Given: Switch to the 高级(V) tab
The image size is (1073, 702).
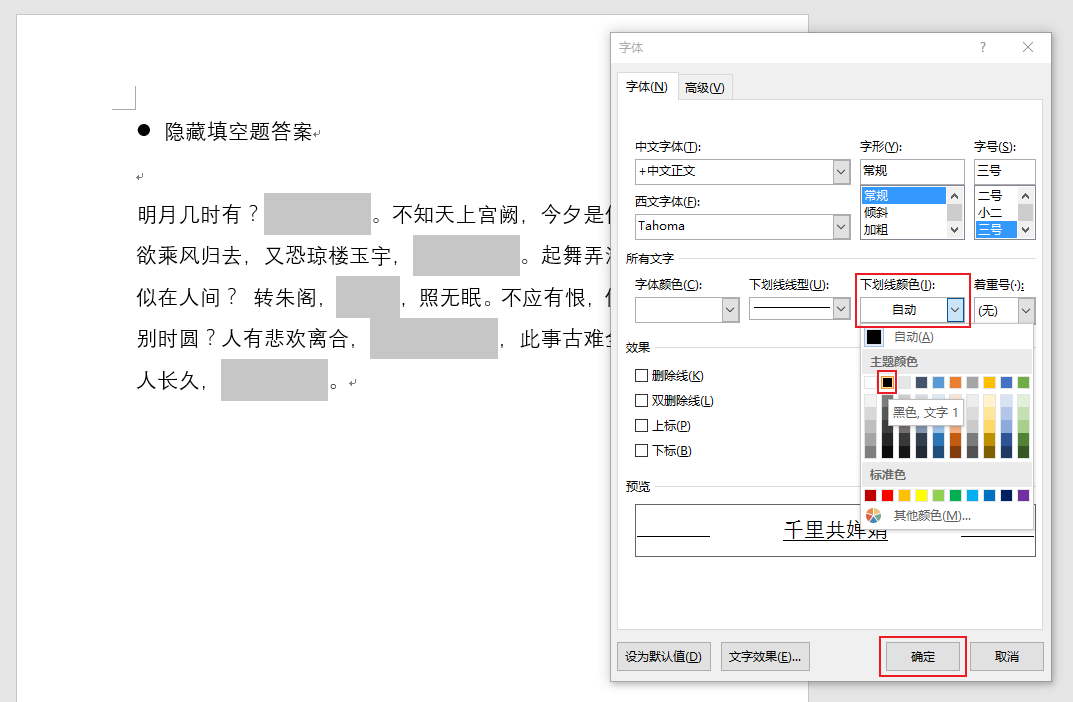Looking at the screenshot, I should coord(705,88).
